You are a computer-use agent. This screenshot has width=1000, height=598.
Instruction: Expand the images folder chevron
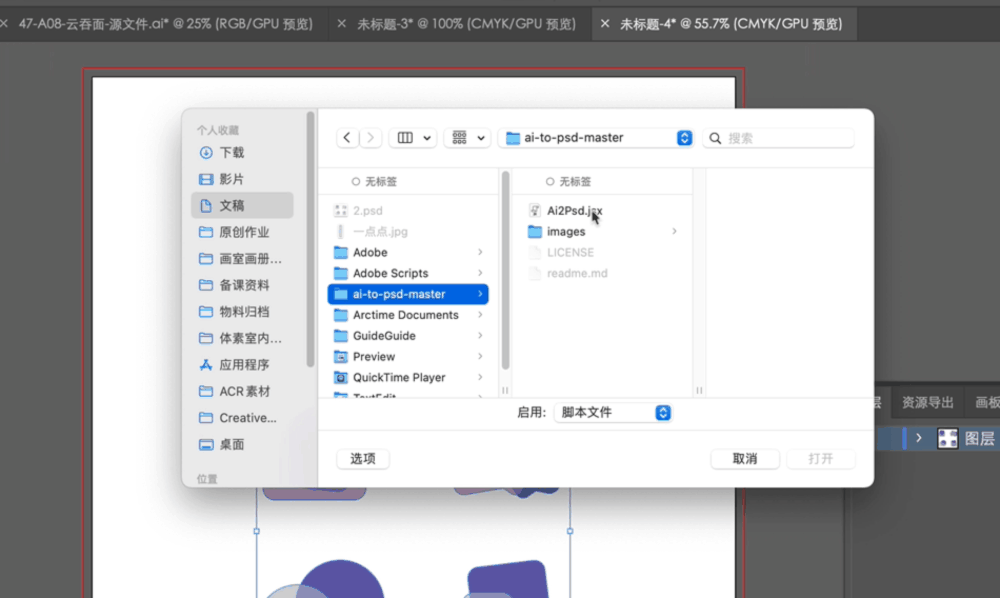point(674,231)
